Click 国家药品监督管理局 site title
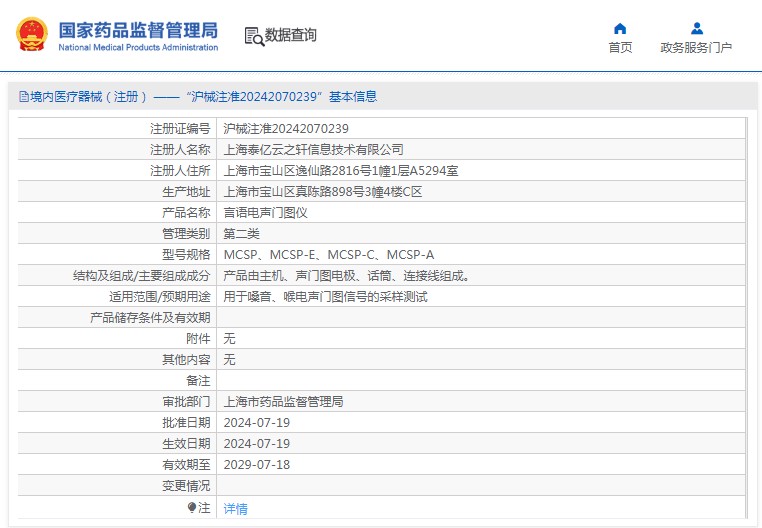Viewport: 762px width, 528px height. coord(138,30)
